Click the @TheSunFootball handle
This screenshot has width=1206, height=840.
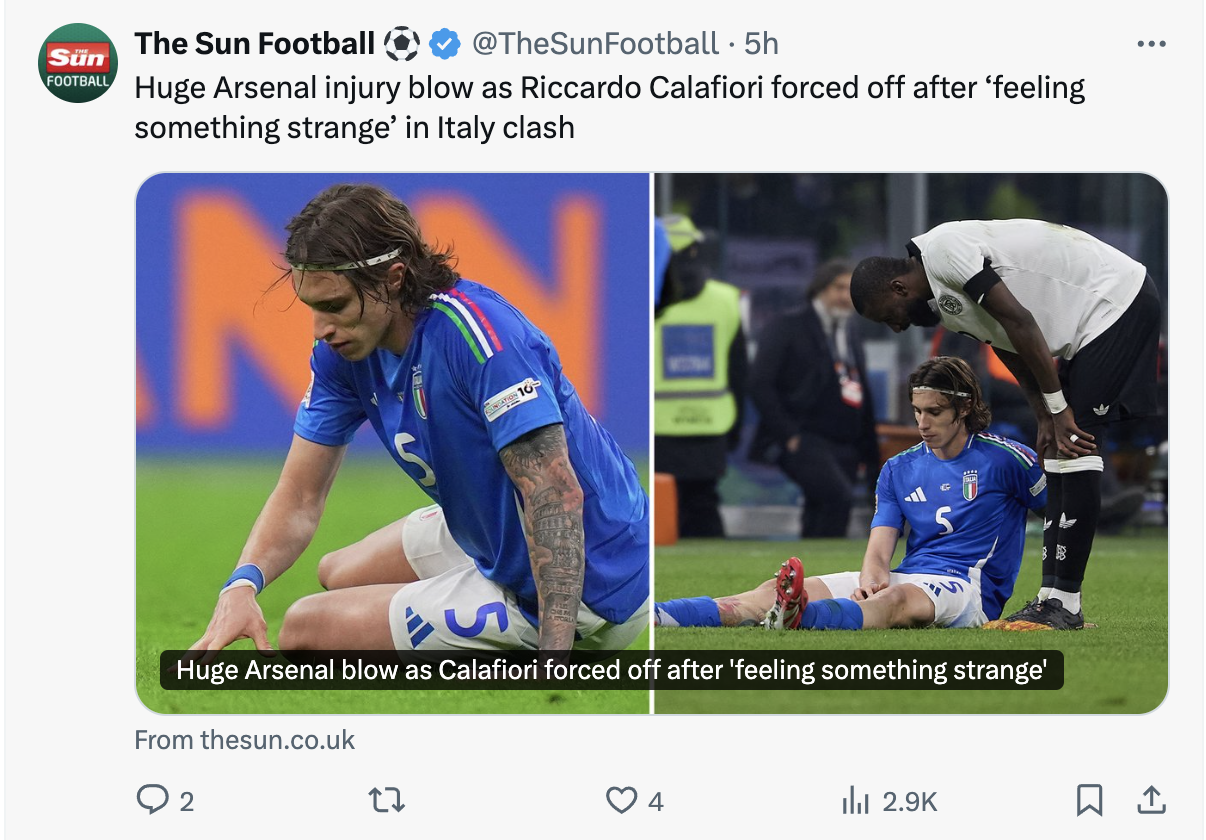coord(595,44)
